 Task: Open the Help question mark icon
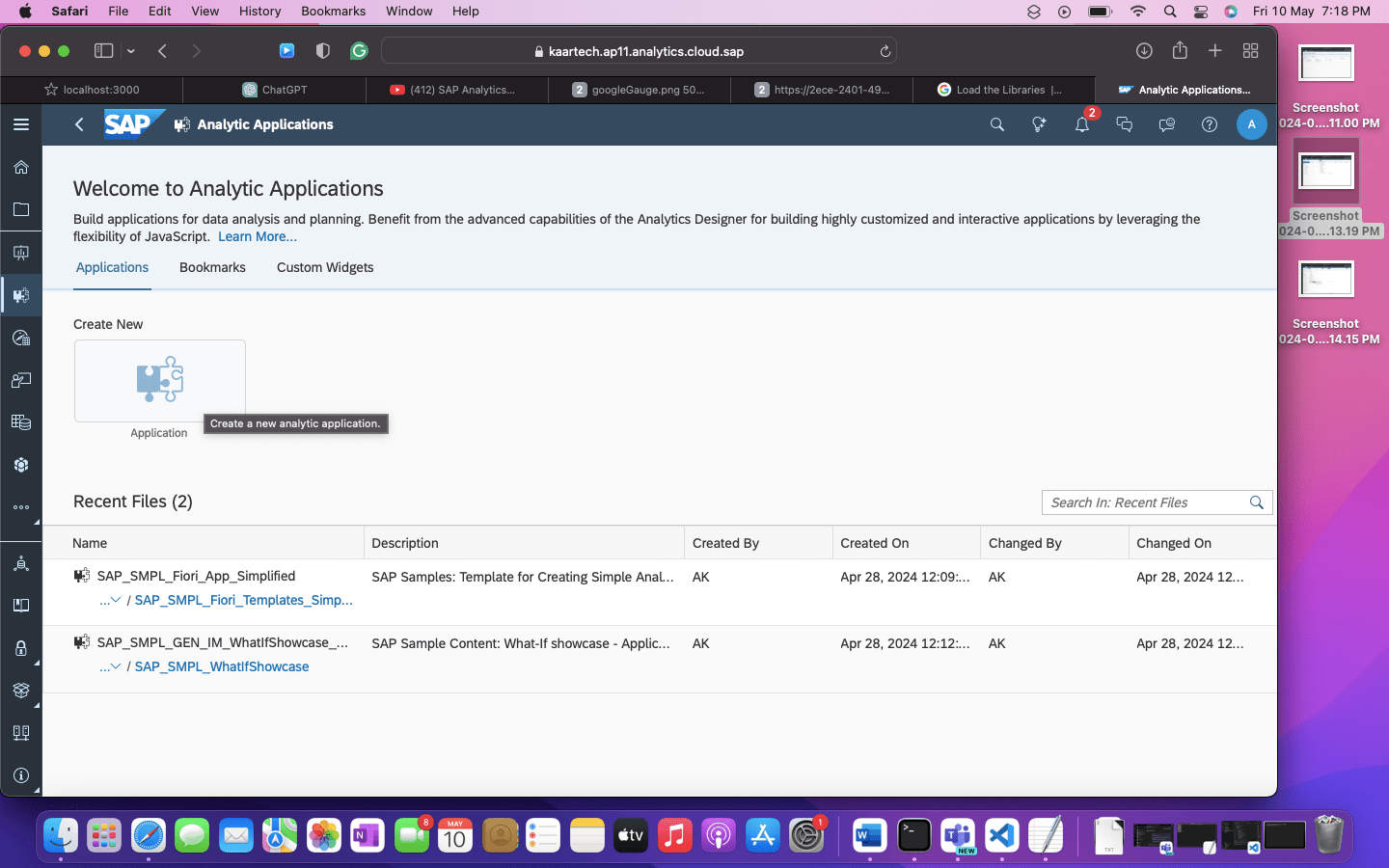[x=1209, y=124]
